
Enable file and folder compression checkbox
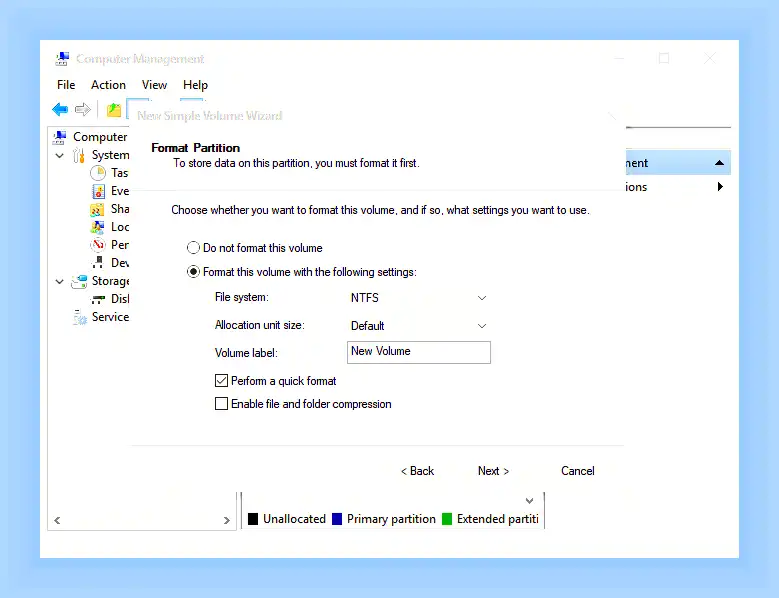click(x=222, y=403)
